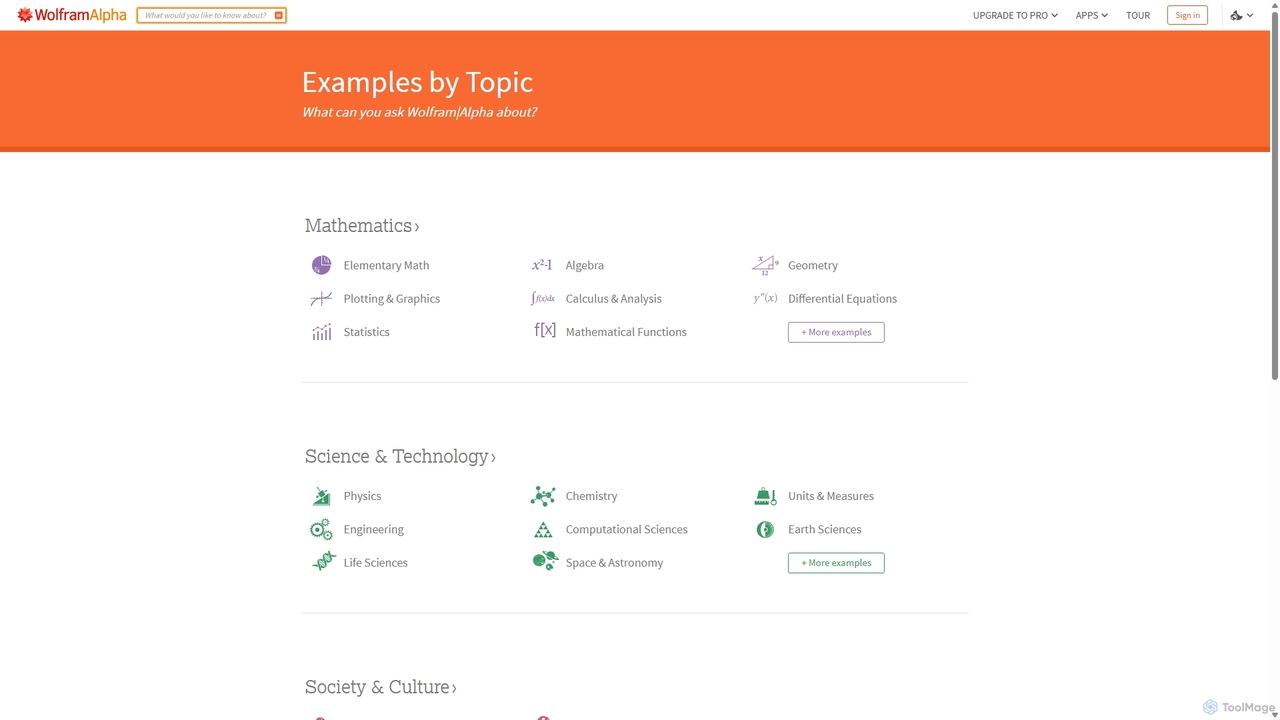The image size is (1280, 720).
Task: Click the Computational Sciences pyramid icon
Action: tap(543, 529)
